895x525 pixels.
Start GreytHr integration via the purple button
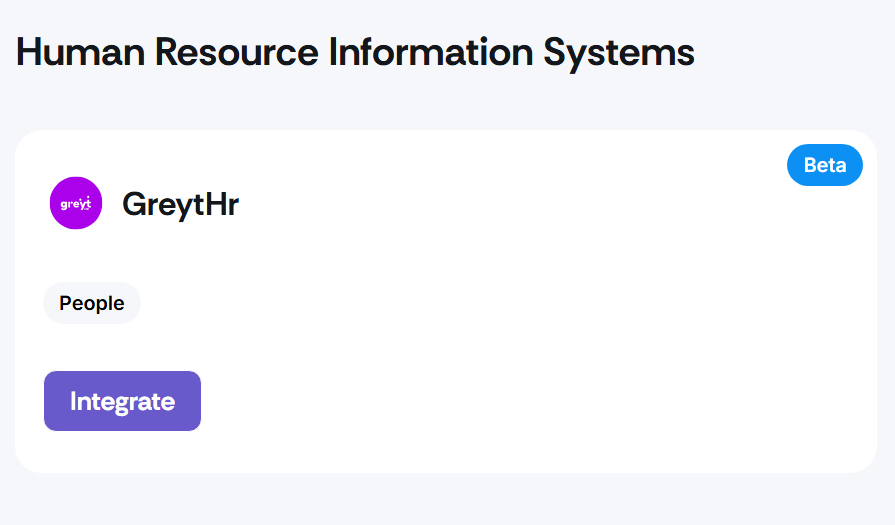[122, 401]
